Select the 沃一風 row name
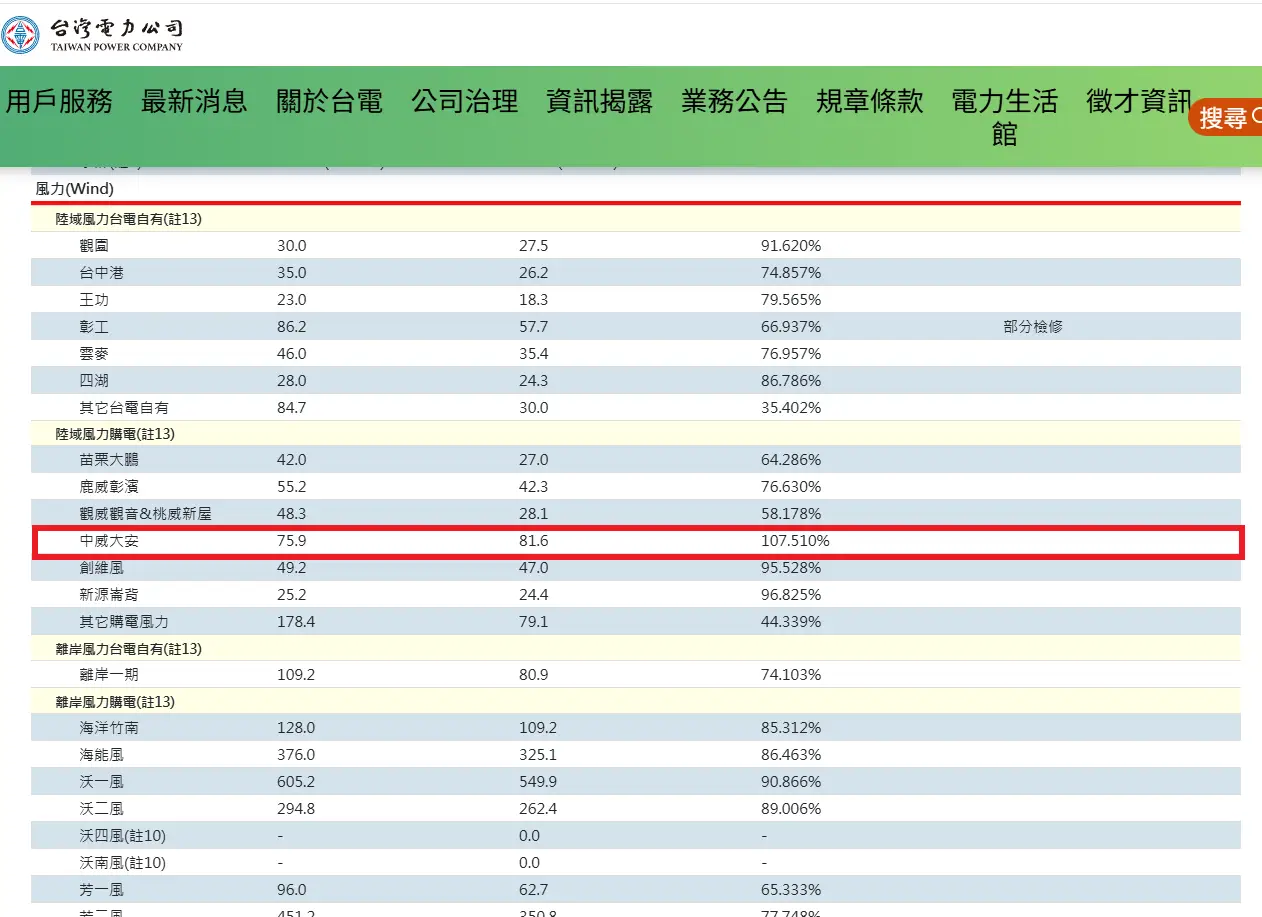The width and height of the screenshot is (1262, 917). [x=102, y=782]
